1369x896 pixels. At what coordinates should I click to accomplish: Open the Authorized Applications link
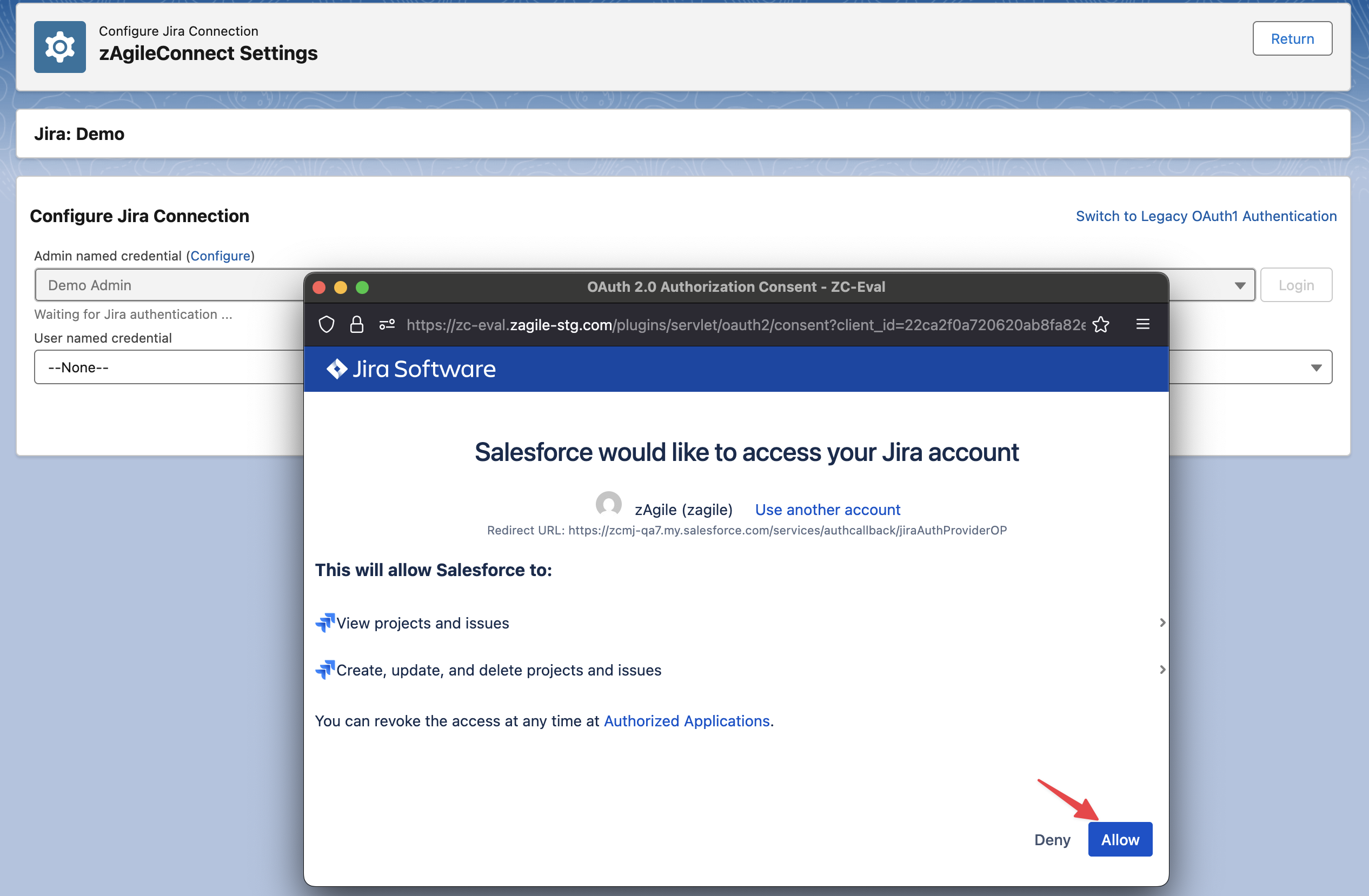[x=686, y=721]
